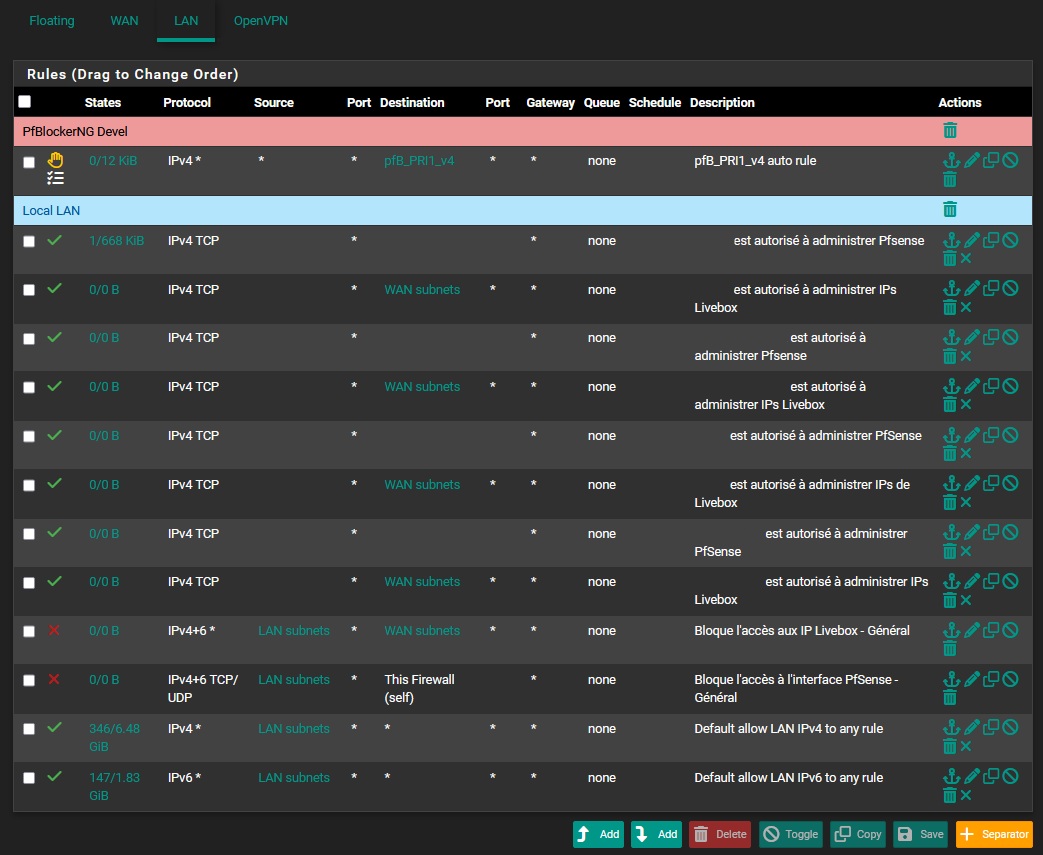Viewport: 1043px width, 855px height.
Task: Open the OpenVPN tab
Action: [x=260, y=21]
